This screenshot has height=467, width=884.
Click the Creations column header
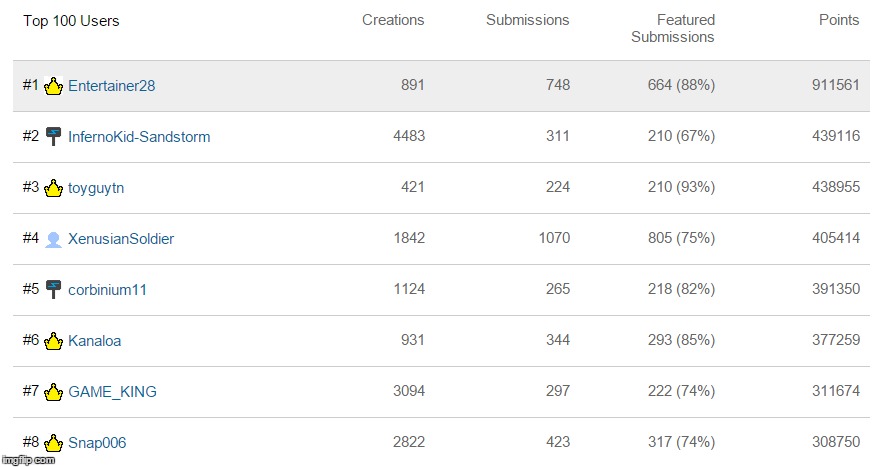click(x=393, y=20)
